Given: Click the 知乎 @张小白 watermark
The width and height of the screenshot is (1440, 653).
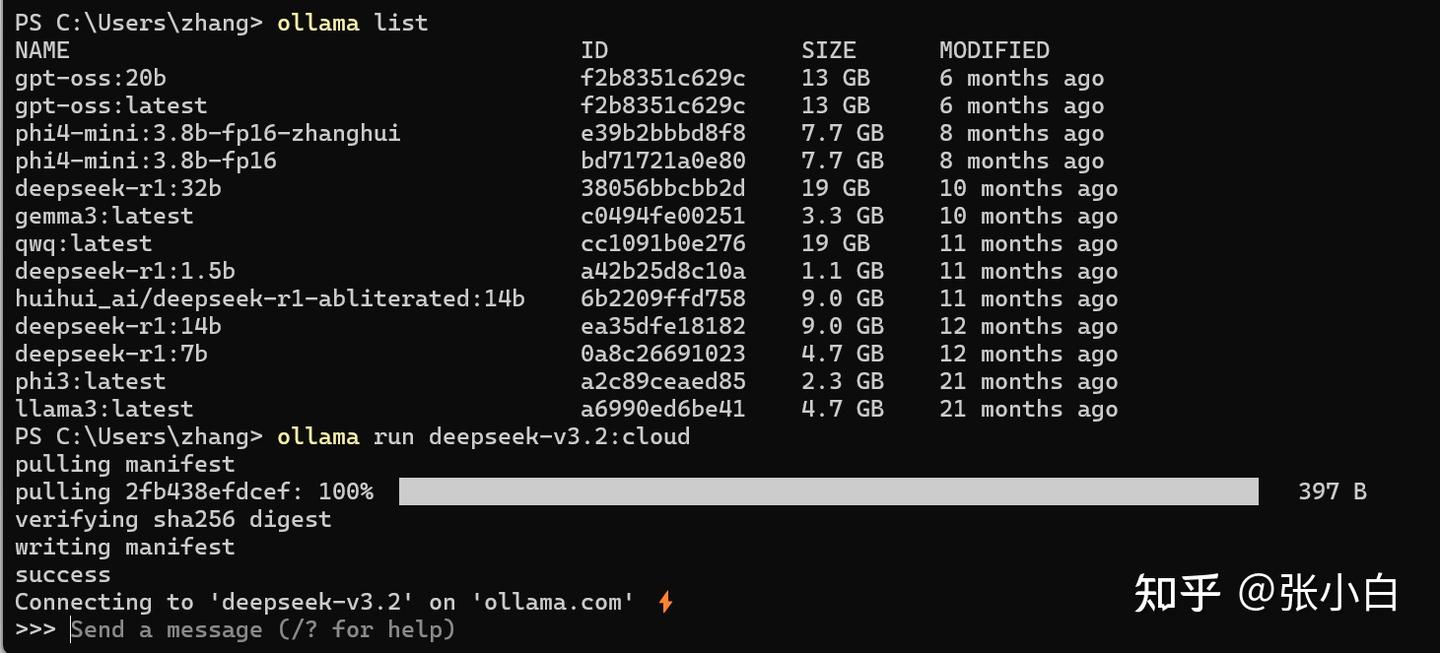Looking at the screenshot, I should pyautogui.click(x=1266, y=593).
